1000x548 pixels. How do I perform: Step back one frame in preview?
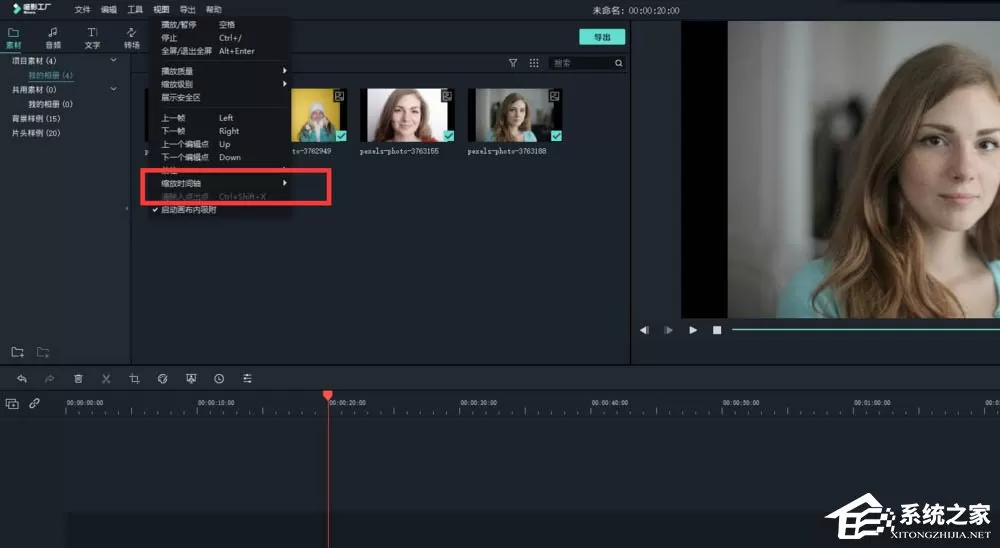click(x=644, y=330)
